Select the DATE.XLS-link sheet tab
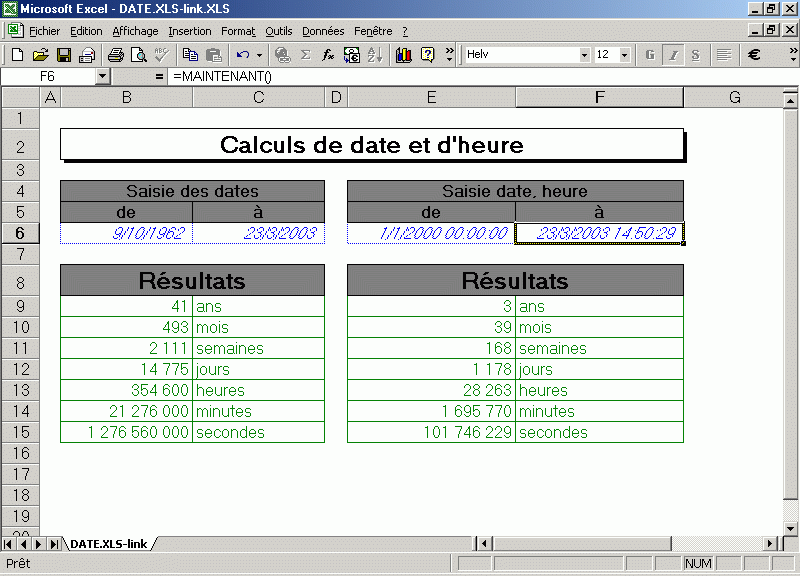The image size is (800, 576). point(108,543)
